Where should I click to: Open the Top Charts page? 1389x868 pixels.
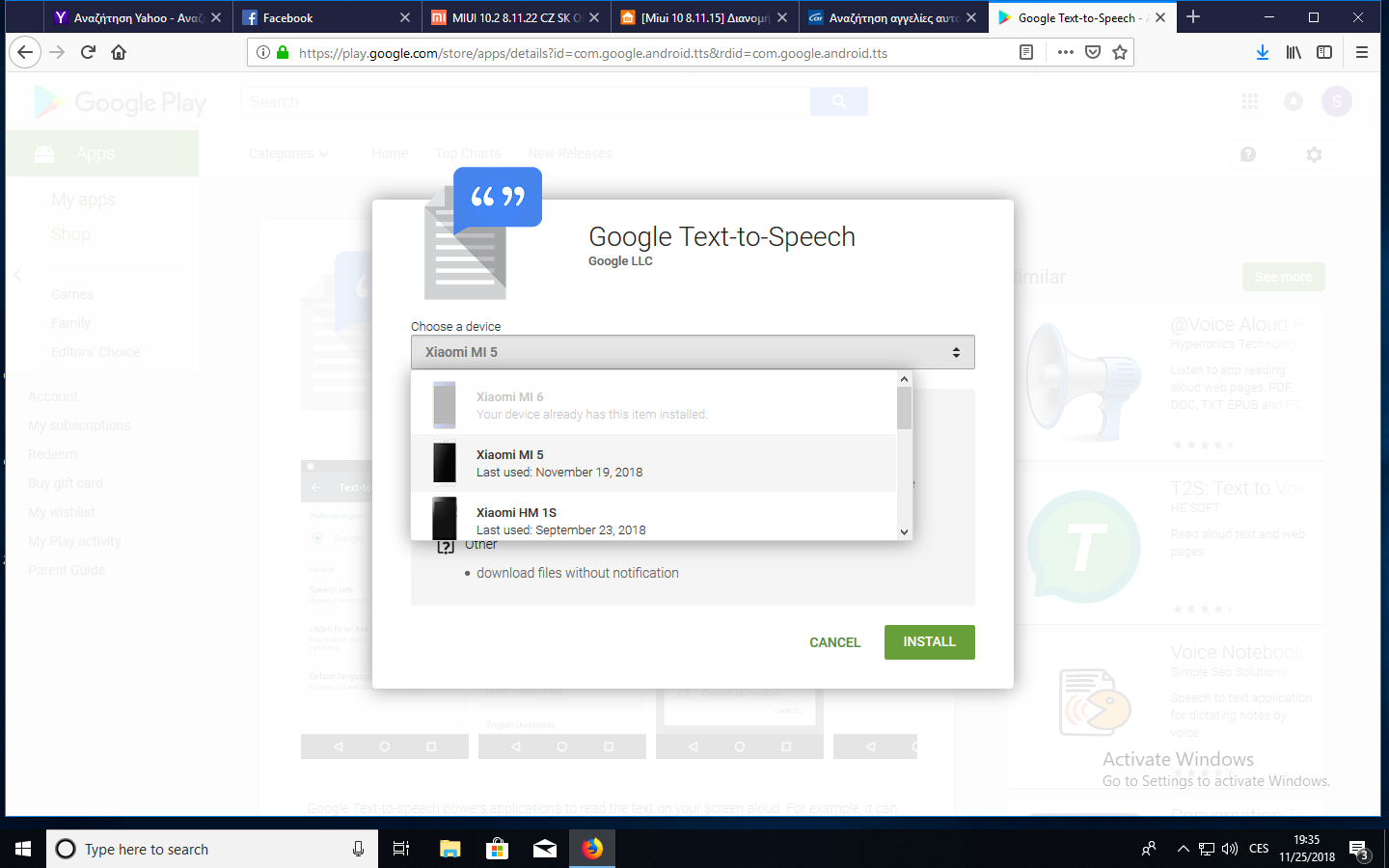(x=468, y=153)
